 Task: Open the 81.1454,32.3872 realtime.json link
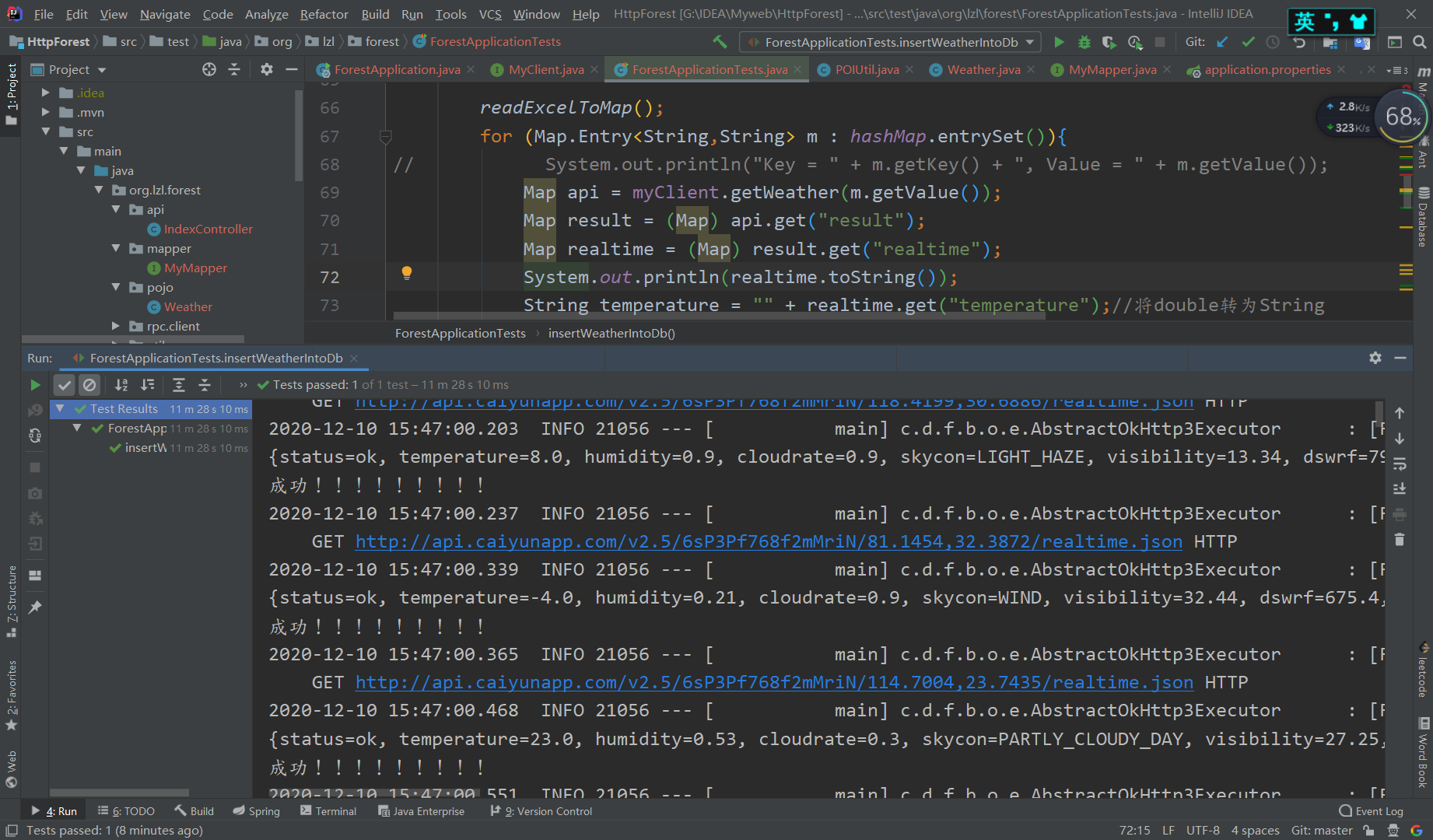769,541
